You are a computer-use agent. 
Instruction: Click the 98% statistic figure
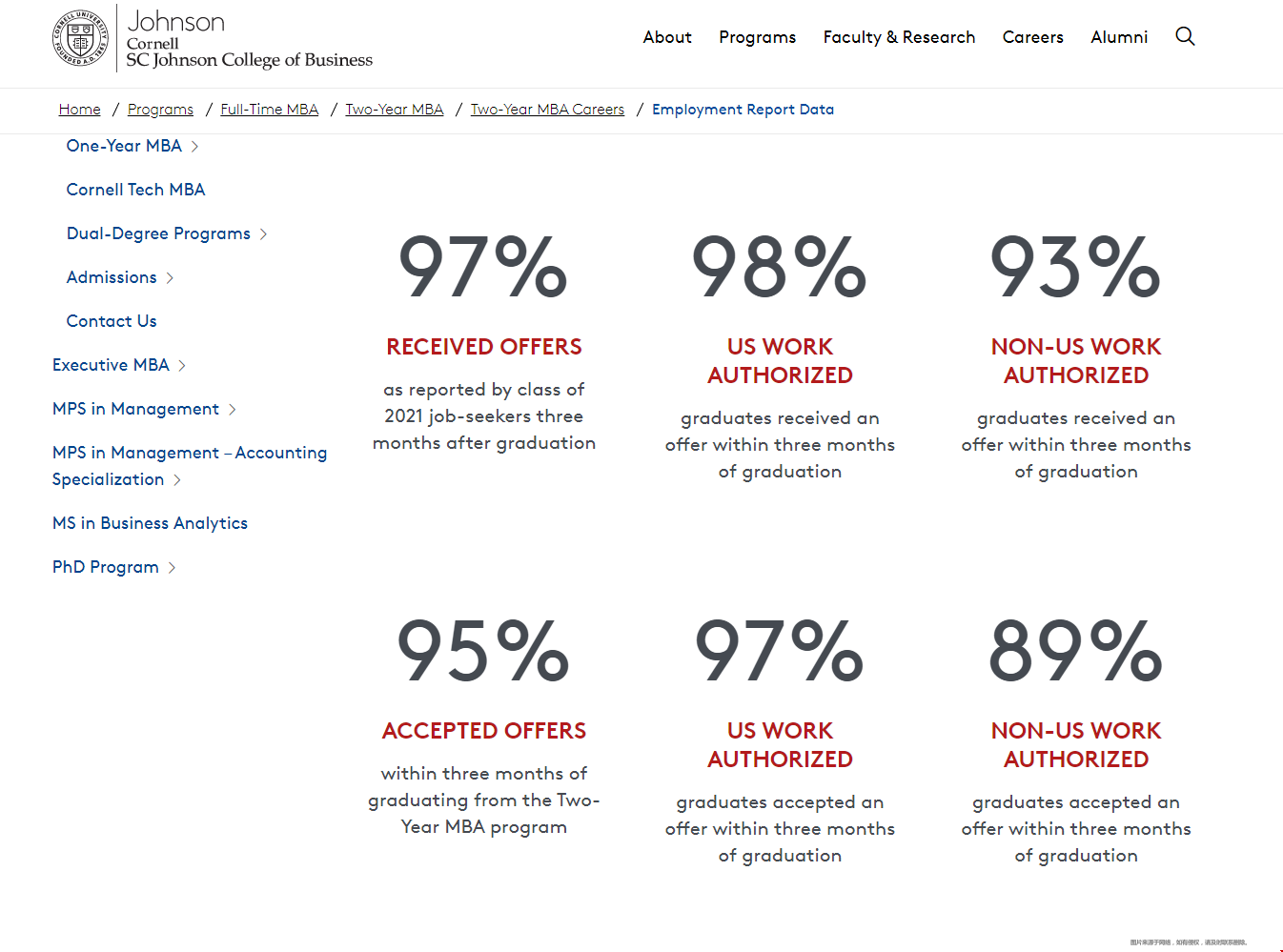click(x=780, y=267)
